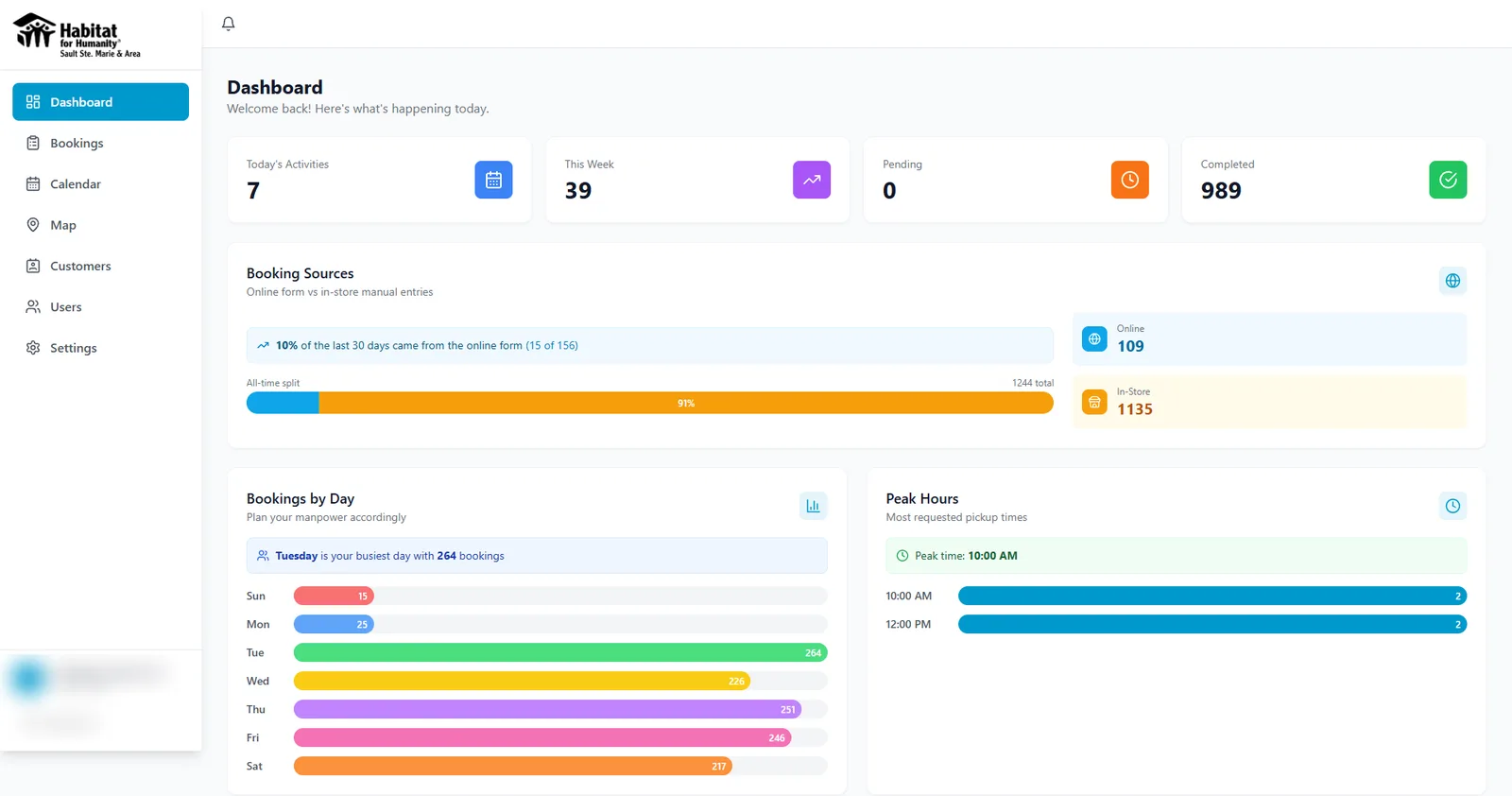Viewport: 1512px width, 796px height.
Task: Go to Calendar in the sidebar
Action: point(100,184)
